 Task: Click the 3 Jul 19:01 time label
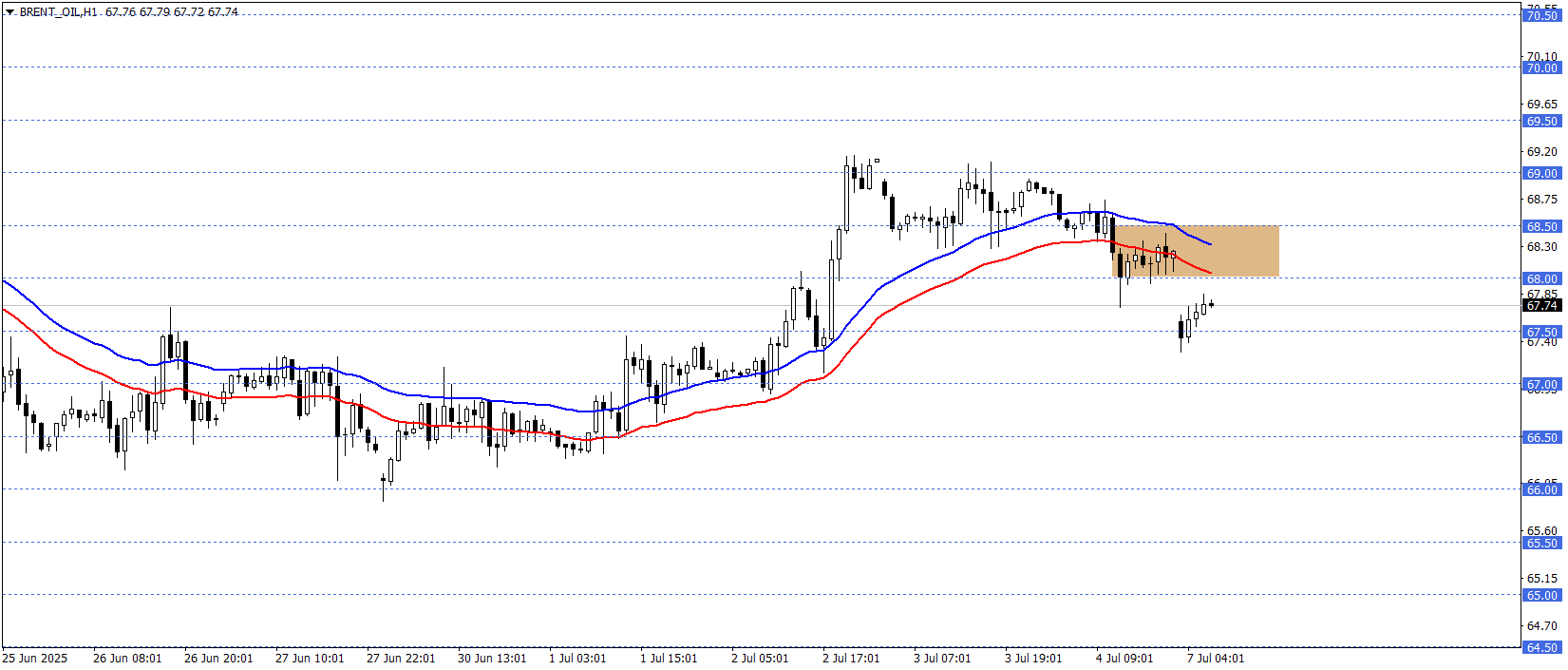1033,658
